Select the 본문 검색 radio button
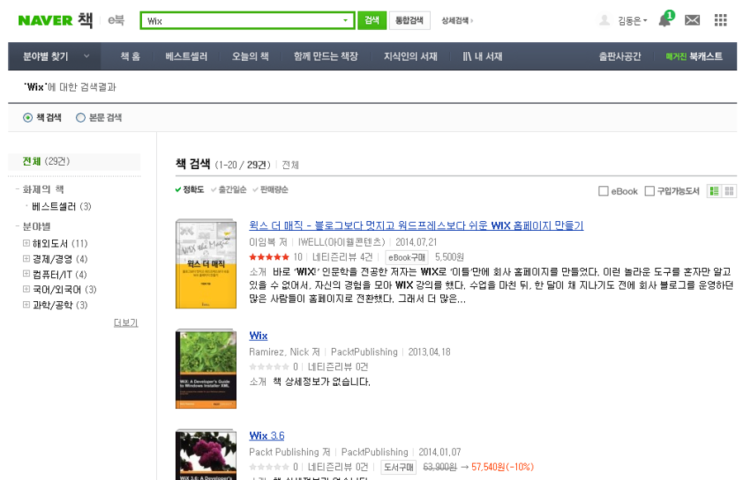 click(x=81, y=118)
